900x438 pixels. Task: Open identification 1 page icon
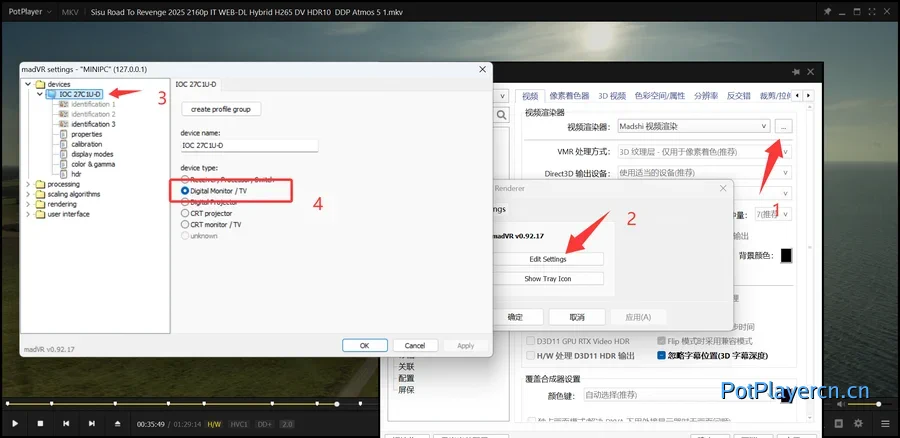63,104
